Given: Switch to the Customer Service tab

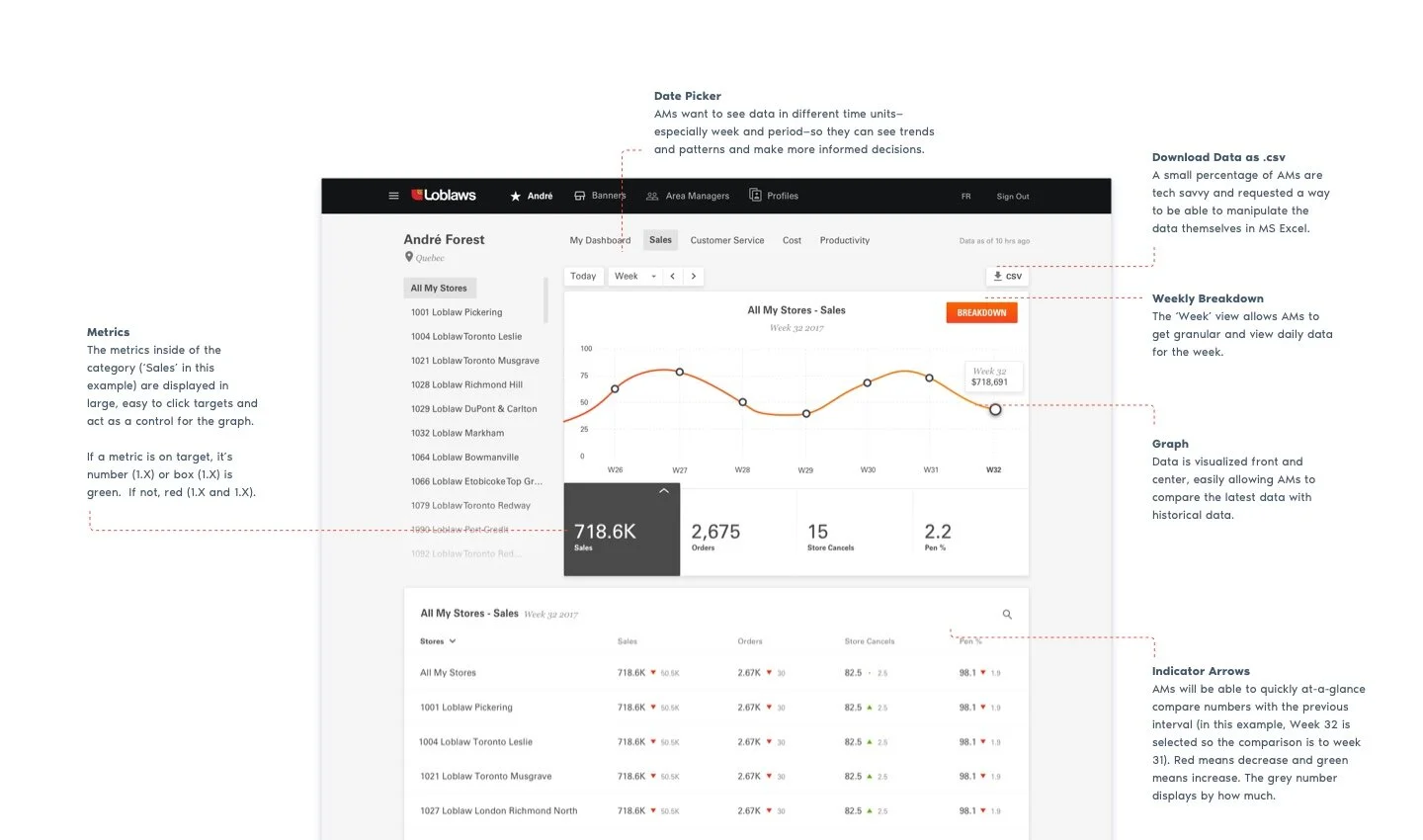Looking at the screenshot, I should pyautogui.click(x=726, y=240).
